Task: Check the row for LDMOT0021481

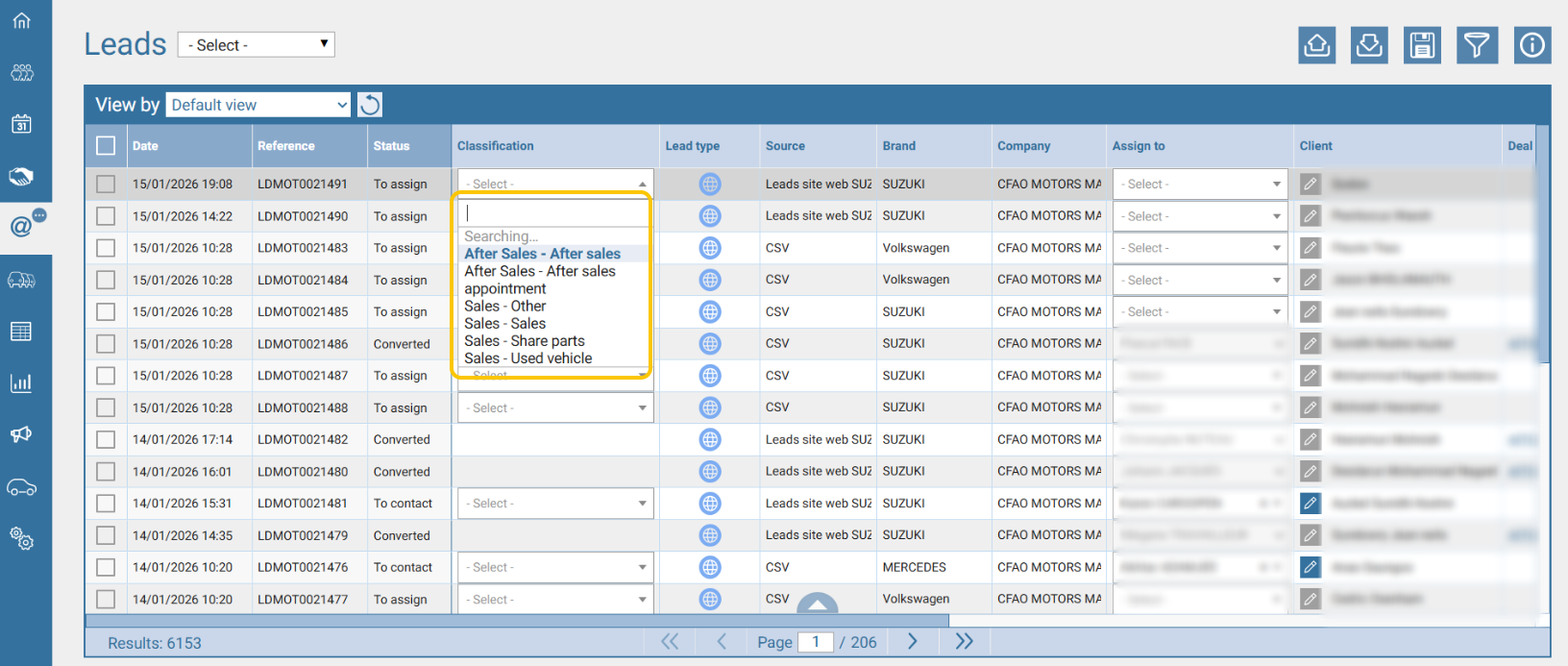Action: (106, 504)
